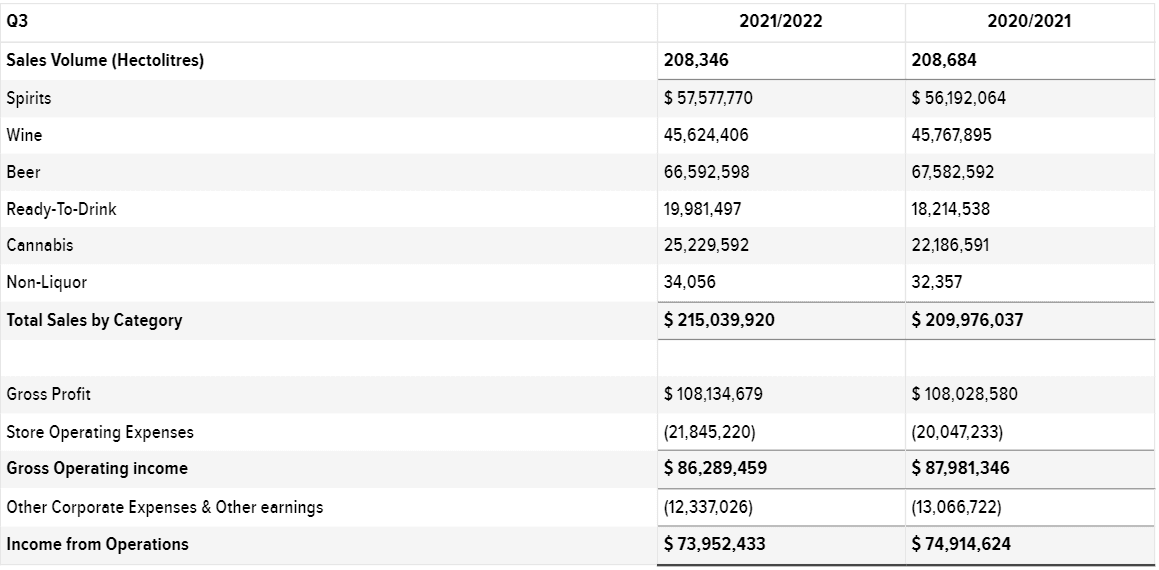Click the expense value (21,845,220)
Viewport: 1159px width, 570px height.
point(710,432)
